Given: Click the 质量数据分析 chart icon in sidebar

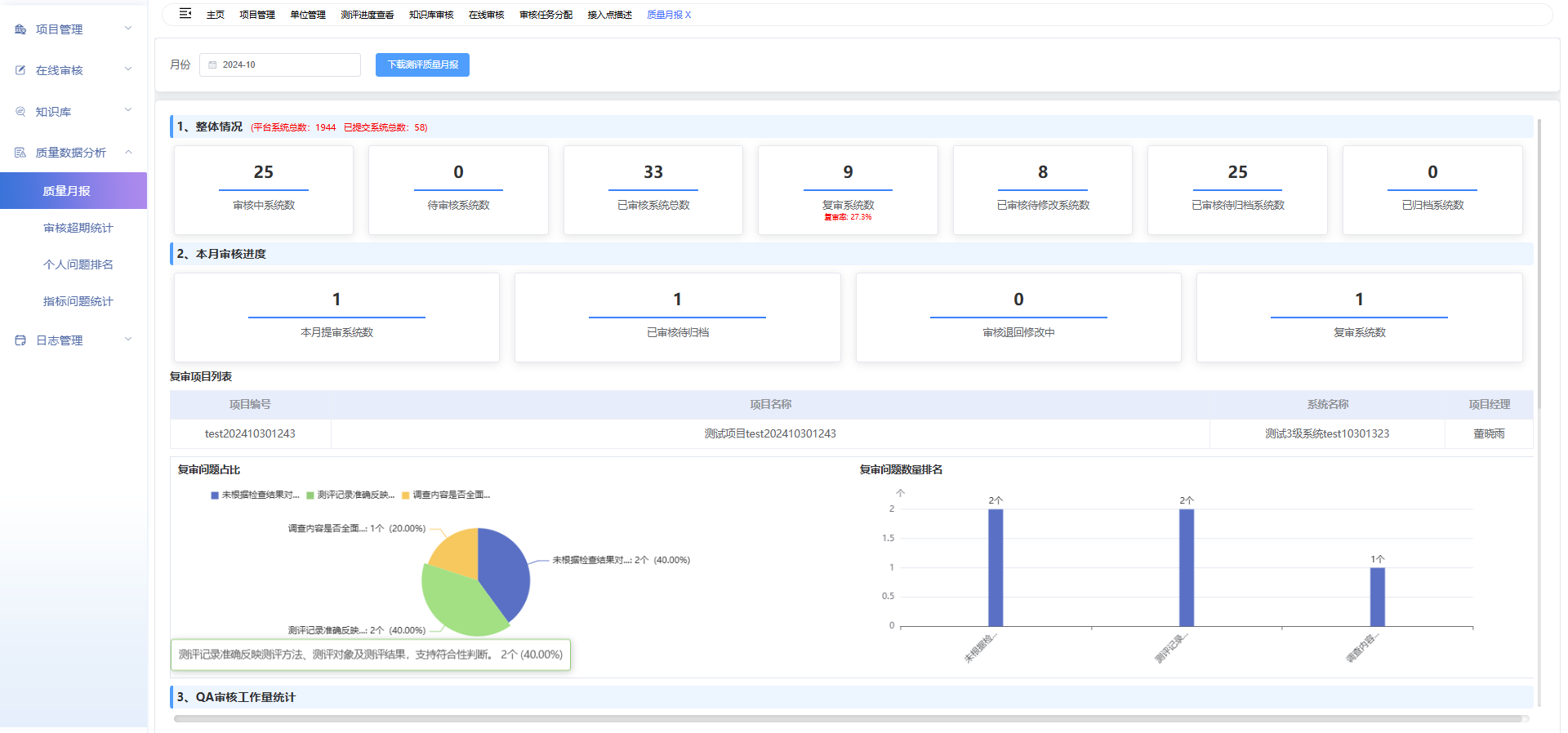Looking at the screenshot, I should (x=20, y=153).
